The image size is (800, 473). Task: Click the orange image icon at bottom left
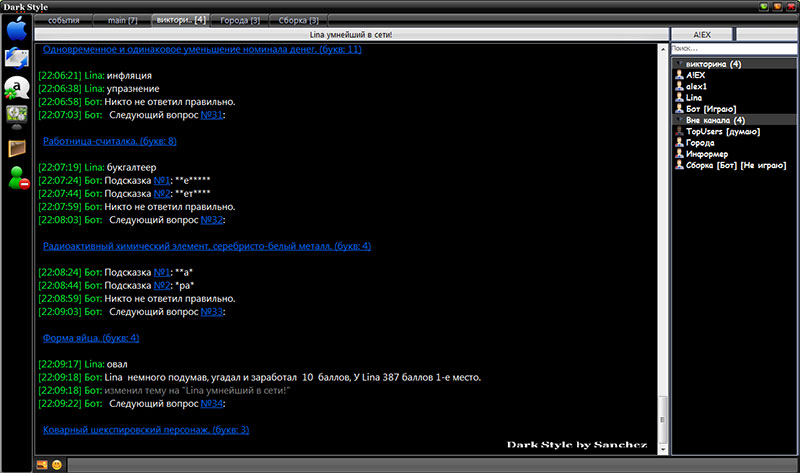[42, 465]
